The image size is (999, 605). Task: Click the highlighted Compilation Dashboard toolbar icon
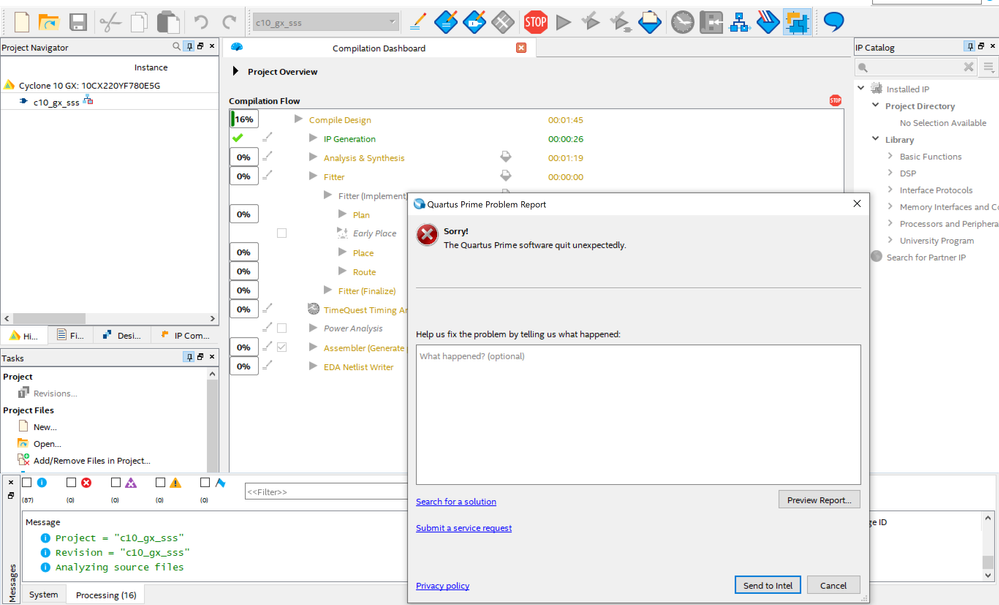(x=797, y=22)
